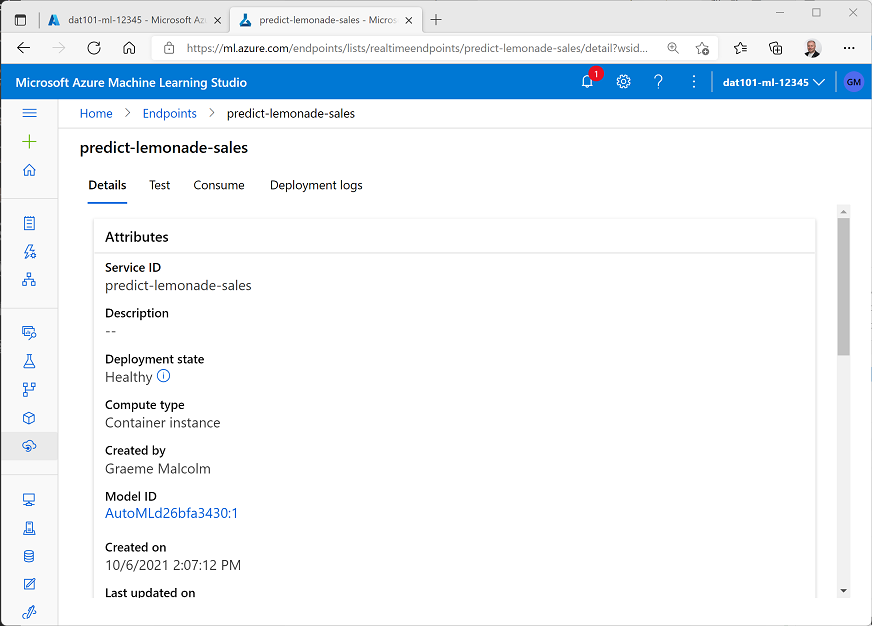This screenshot has height=626, width=872.
Task: Collapse the sidebar with the hamburger toggle
Action: [29, 113]
